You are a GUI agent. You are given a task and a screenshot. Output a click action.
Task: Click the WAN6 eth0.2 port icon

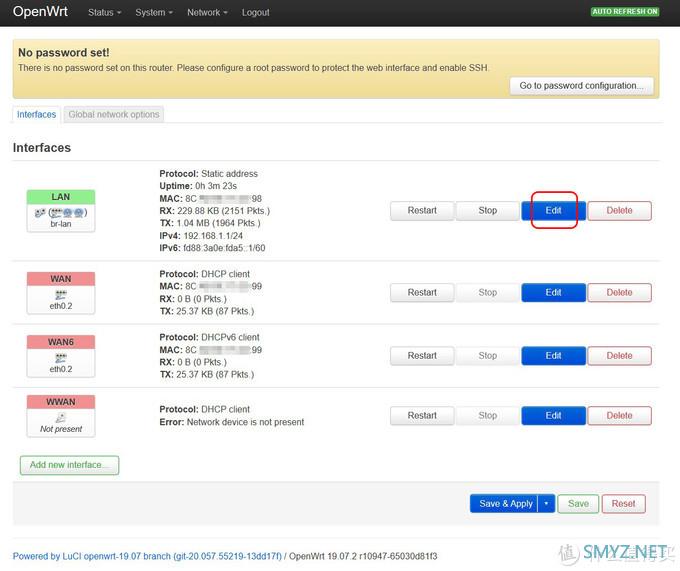pos(61,358)
